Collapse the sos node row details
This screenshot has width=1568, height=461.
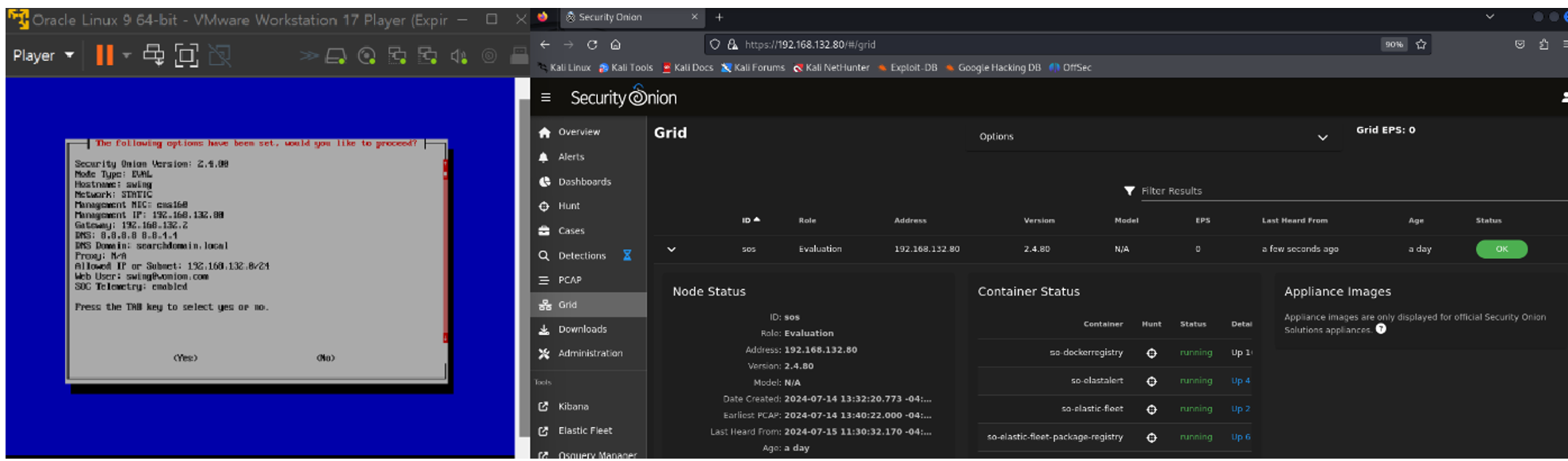671,249
